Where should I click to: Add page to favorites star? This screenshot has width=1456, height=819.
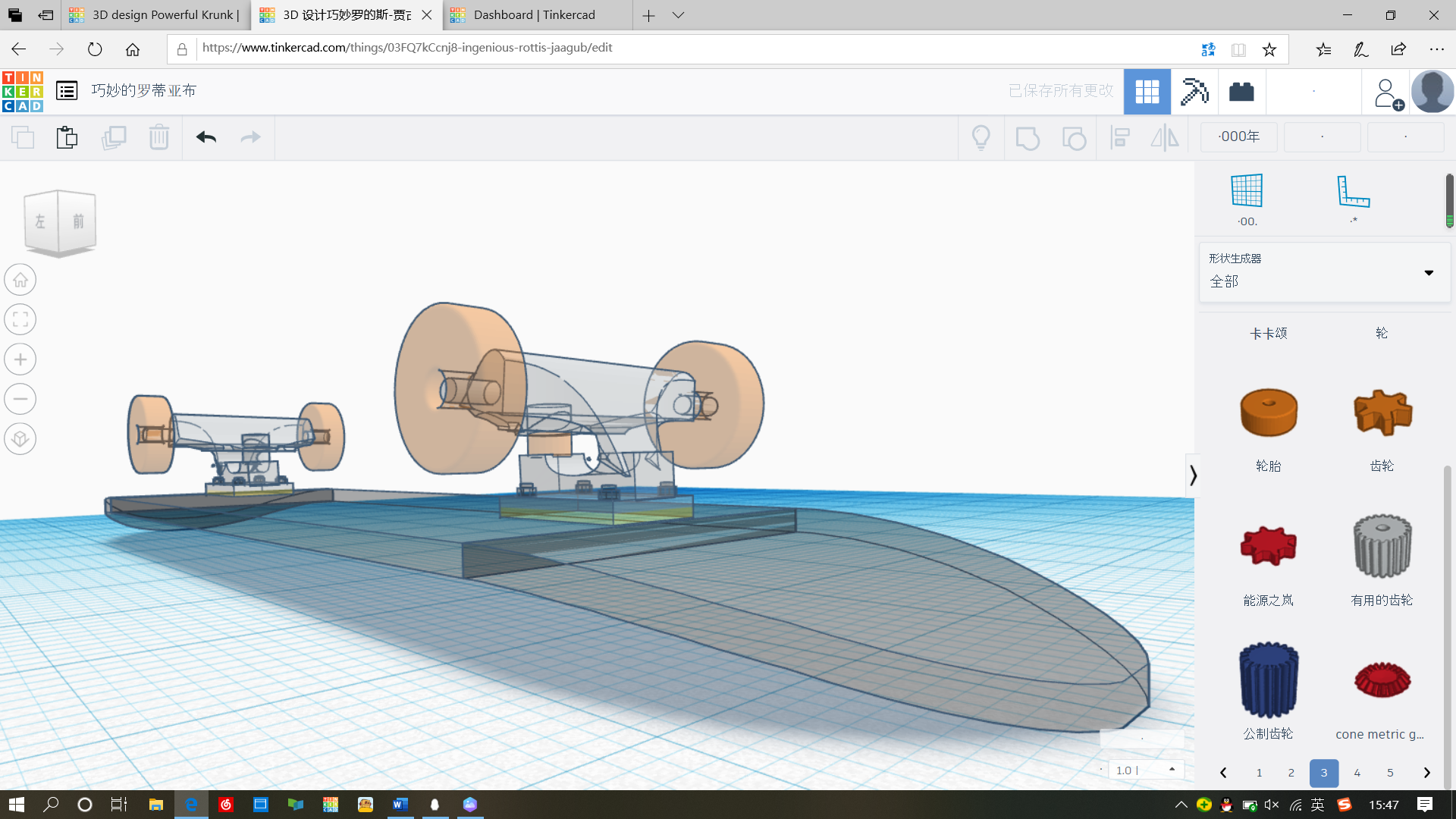click(1269, 49)
